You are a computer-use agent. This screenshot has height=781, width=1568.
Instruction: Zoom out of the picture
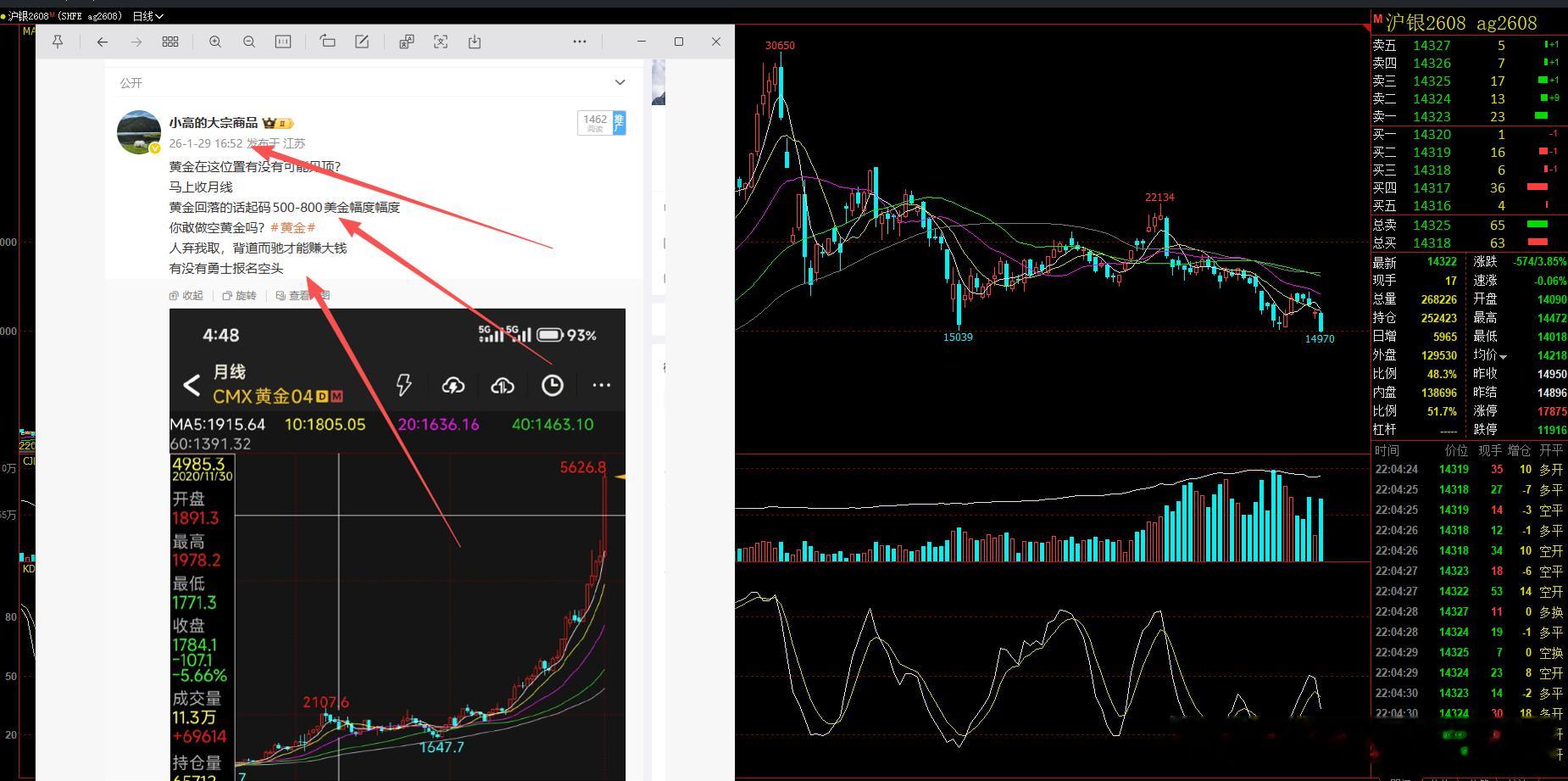(249, 42)
